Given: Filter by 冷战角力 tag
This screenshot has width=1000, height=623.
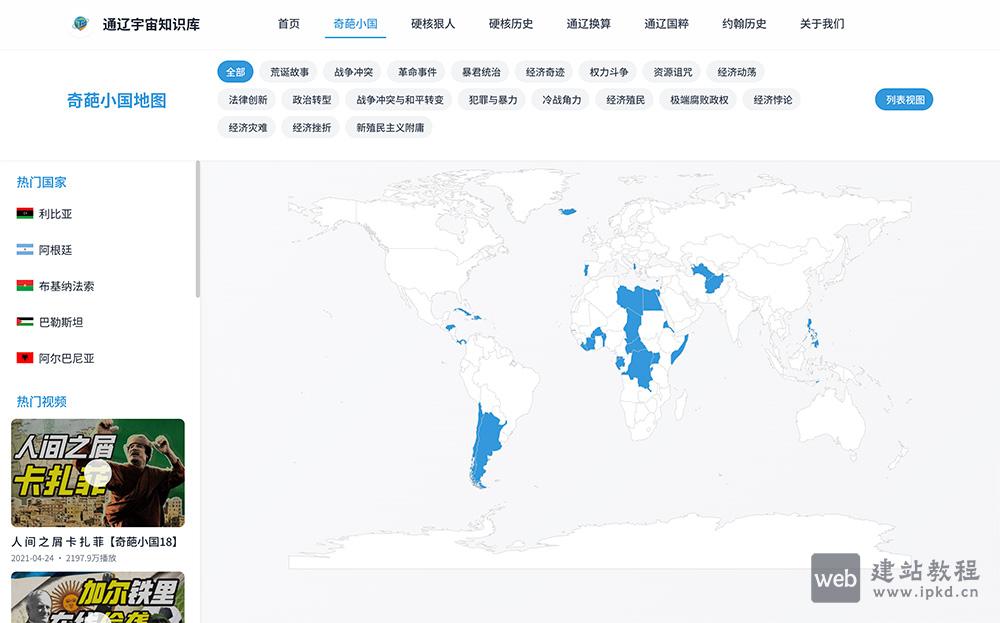Looking at the screenshot, I should coord(562,99).
